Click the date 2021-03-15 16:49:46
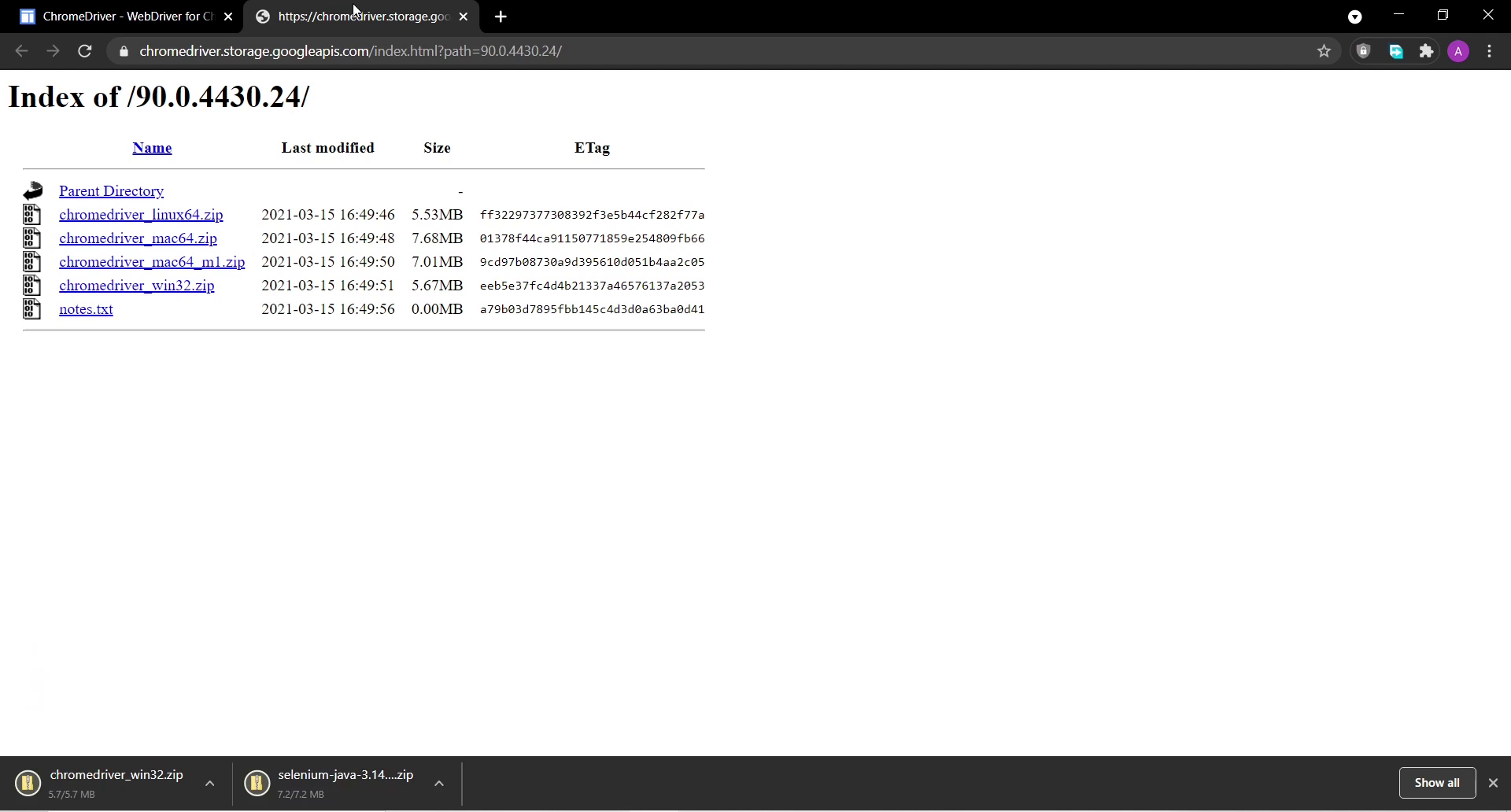The height and width of the screenshot is (812, 1511). pos(328,215)
